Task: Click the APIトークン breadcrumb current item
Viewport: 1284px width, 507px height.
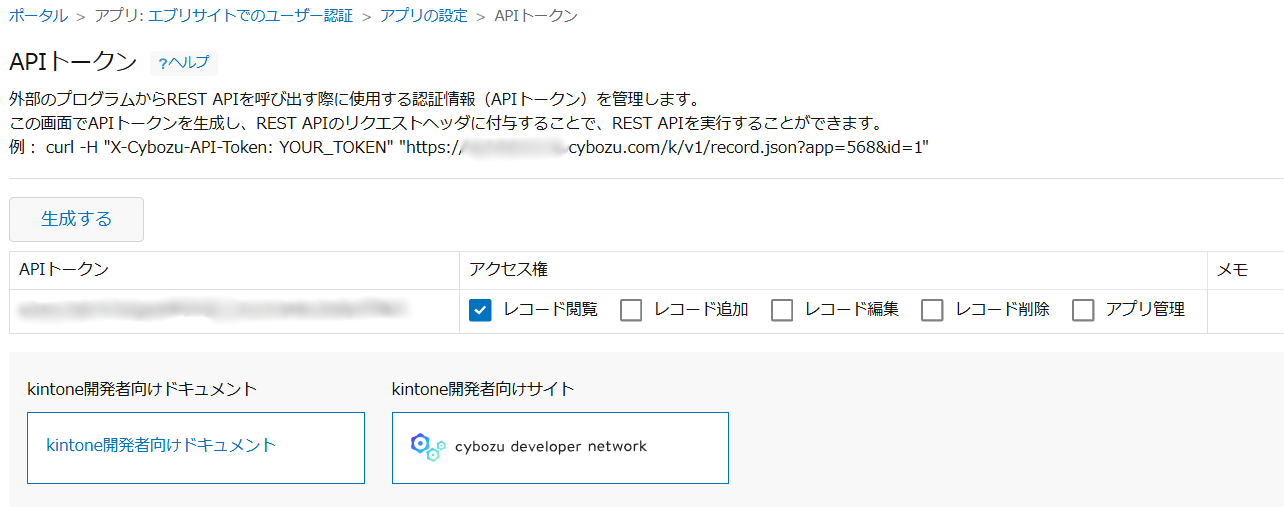Action: 536,16
